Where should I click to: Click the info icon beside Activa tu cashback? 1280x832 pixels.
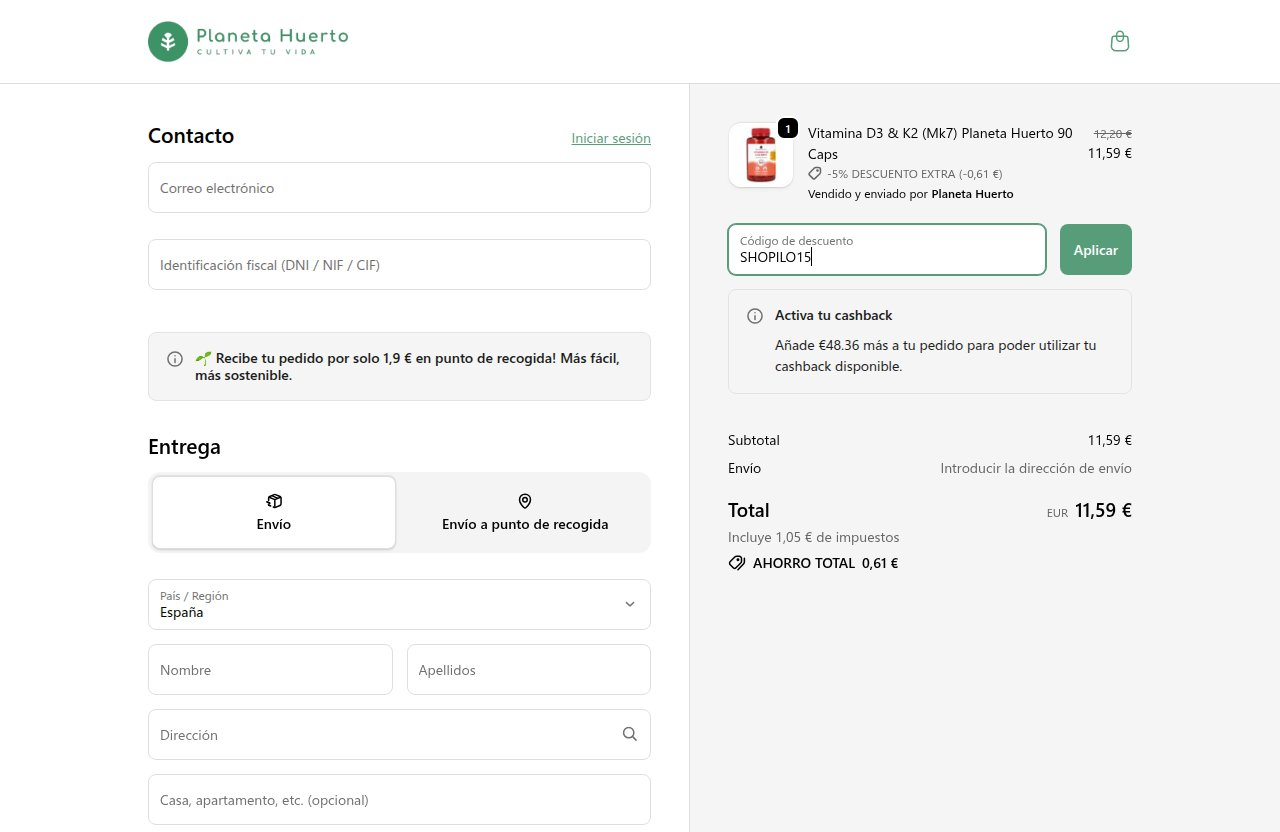click(755, 316)
